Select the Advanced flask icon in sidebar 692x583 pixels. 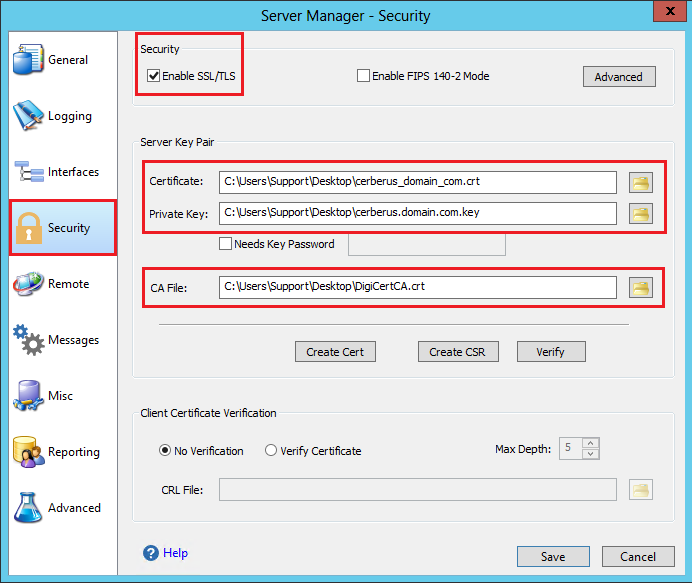[x=28, y=508]
